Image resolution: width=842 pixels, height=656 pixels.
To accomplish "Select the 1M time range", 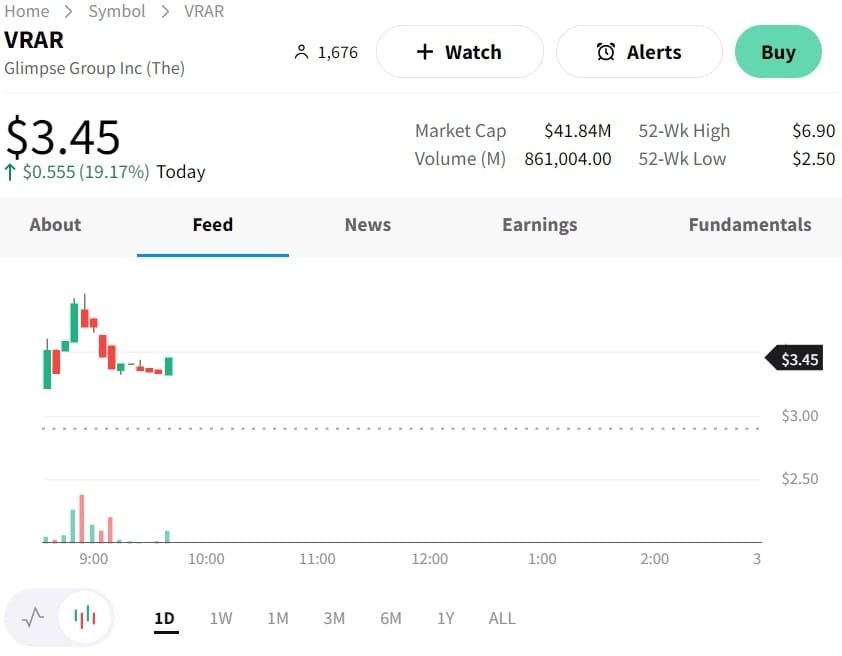I will coord(277,618).
